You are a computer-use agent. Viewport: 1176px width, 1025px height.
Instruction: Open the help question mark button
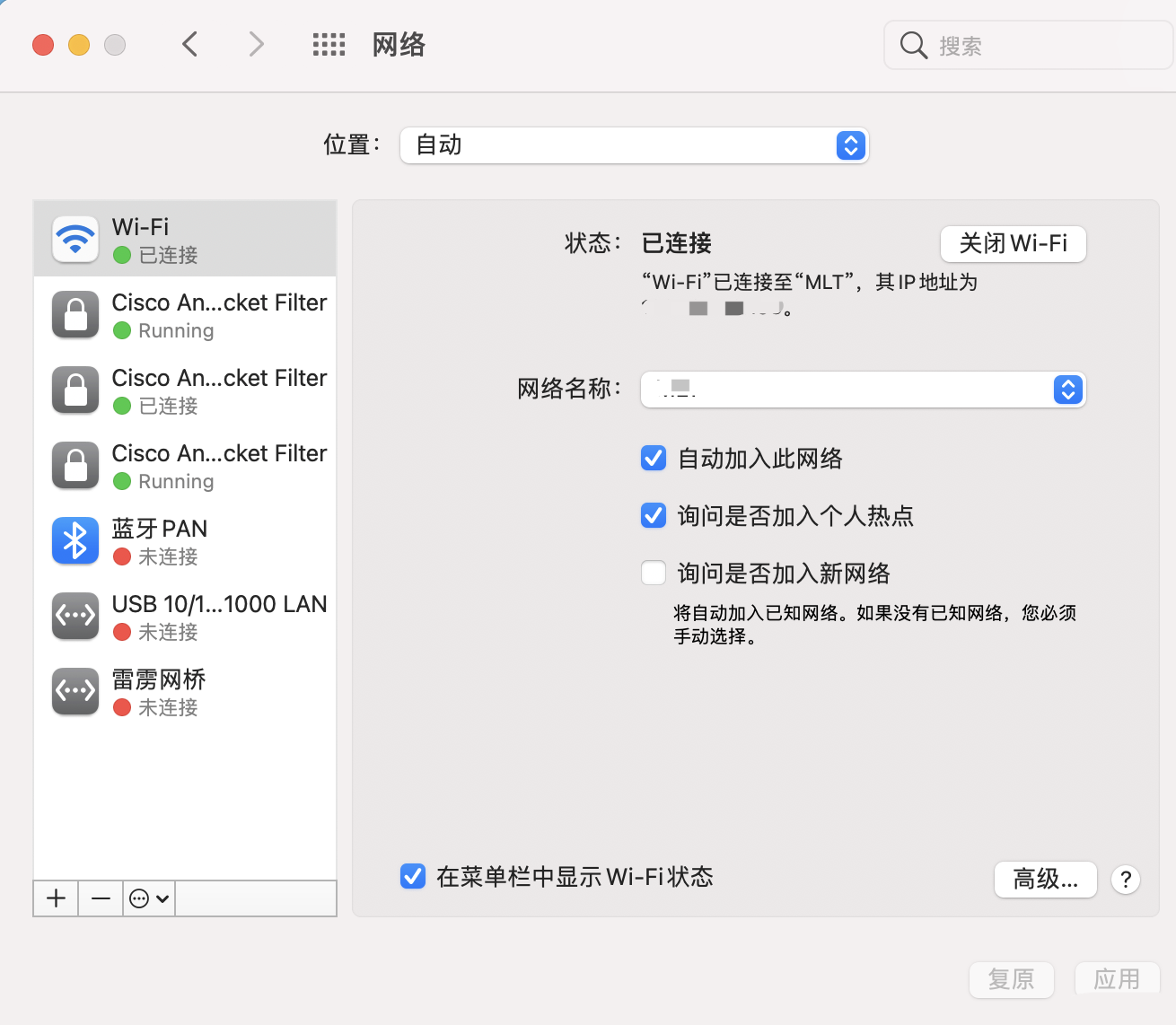[x=1126, y=880]
